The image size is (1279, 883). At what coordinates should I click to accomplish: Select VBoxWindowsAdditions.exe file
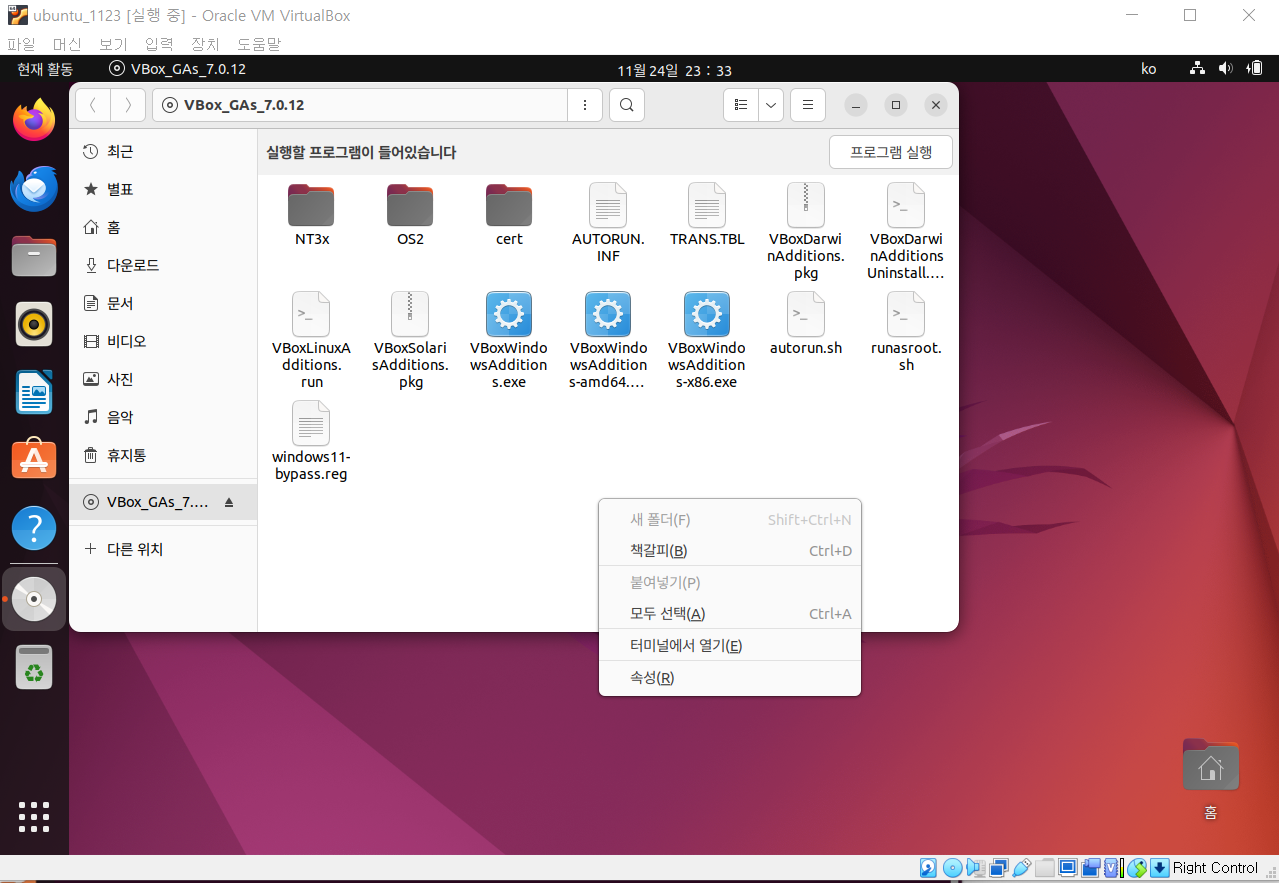509,341
